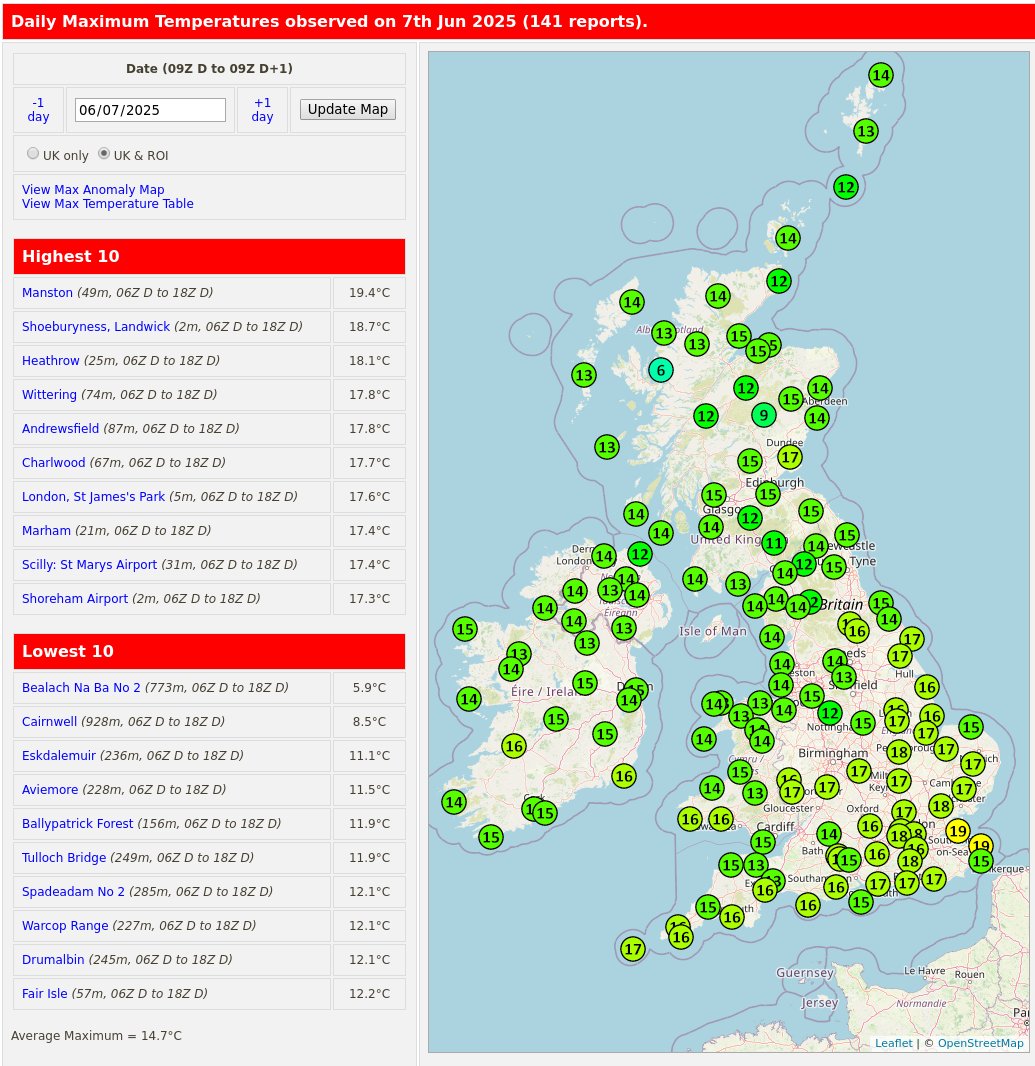1035x1066 pixels.
Task: Click the date input field showing 06/07/2025
Action: [x=150, y=110]
